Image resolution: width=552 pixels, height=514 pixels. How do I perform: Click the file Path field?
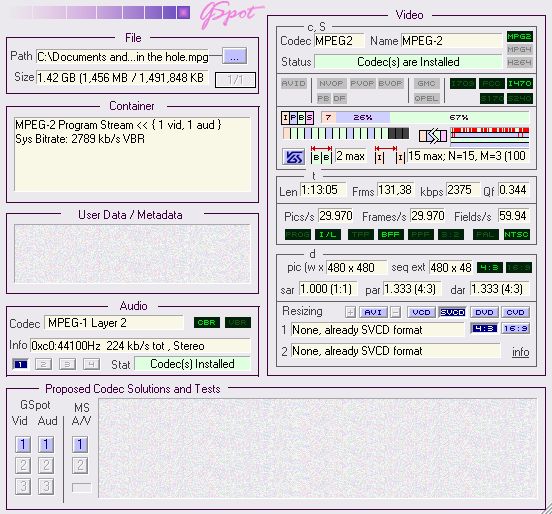123,57
